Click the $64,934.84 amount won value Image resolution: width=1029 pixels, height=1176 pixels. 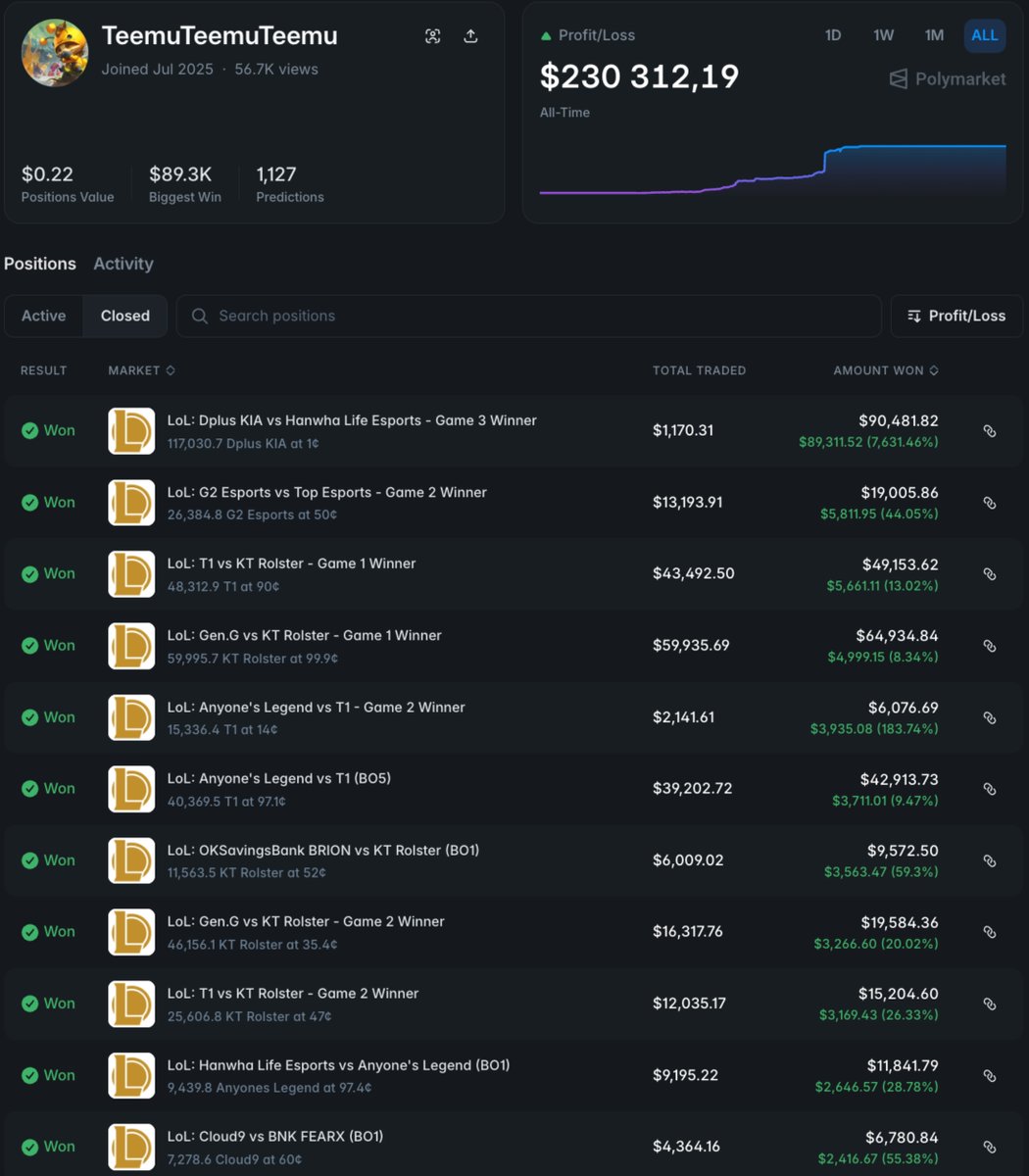tap(897, 635)
